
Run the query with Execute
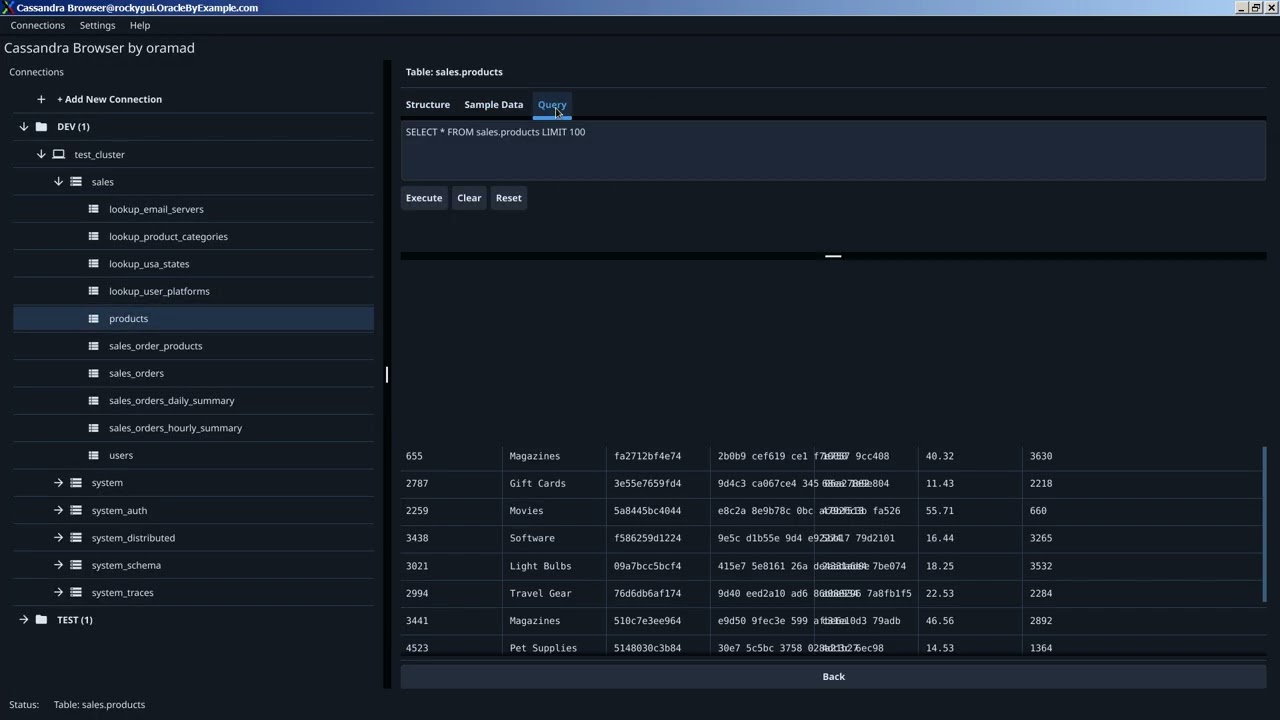424,198
